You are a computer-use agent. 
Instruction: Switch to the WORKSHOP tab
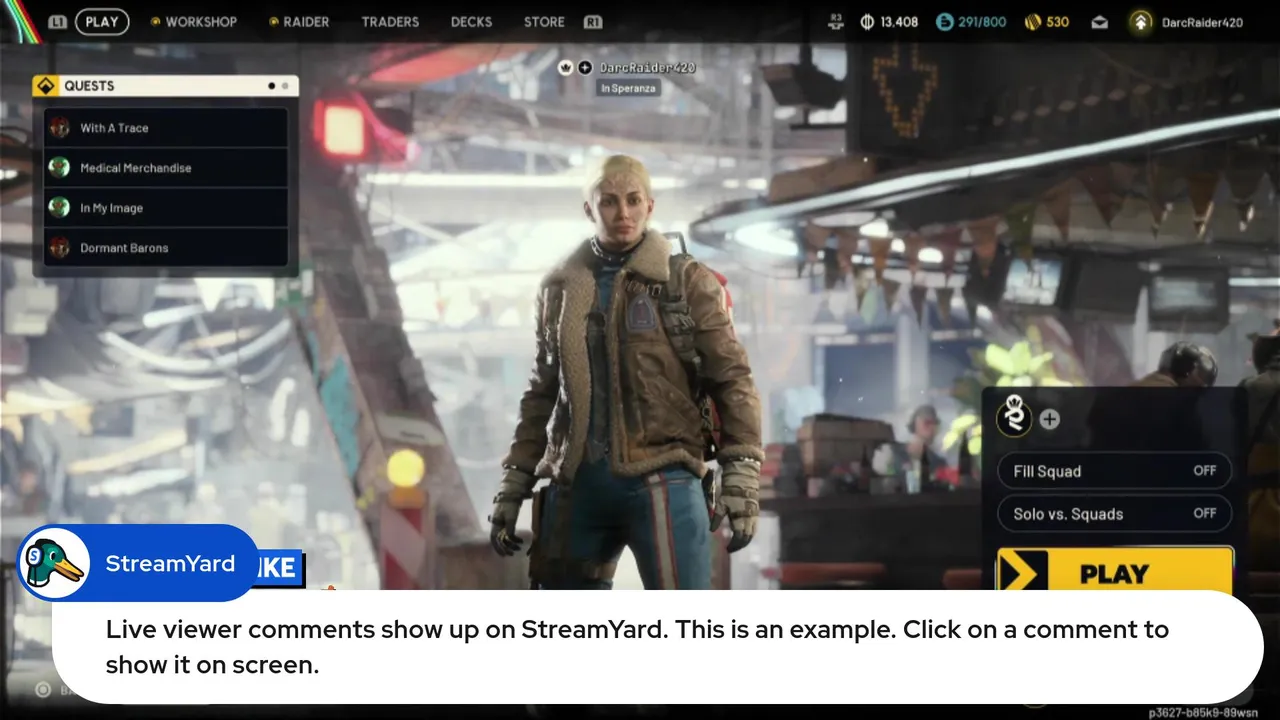pyautogui.click(x=193, y=21)
